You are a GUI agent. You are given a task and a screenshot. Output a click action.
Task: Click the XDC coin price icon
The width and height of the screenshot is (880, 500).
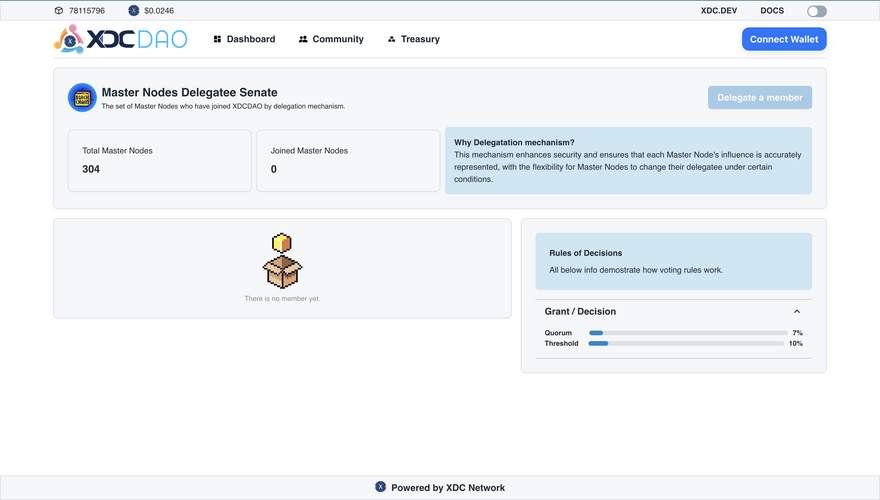[134, 11]
